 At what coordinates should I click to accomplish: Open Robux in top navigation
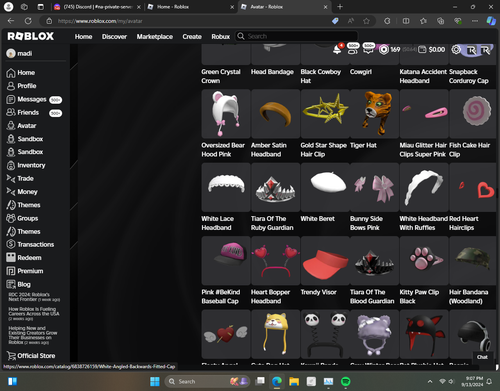(221, 36)
